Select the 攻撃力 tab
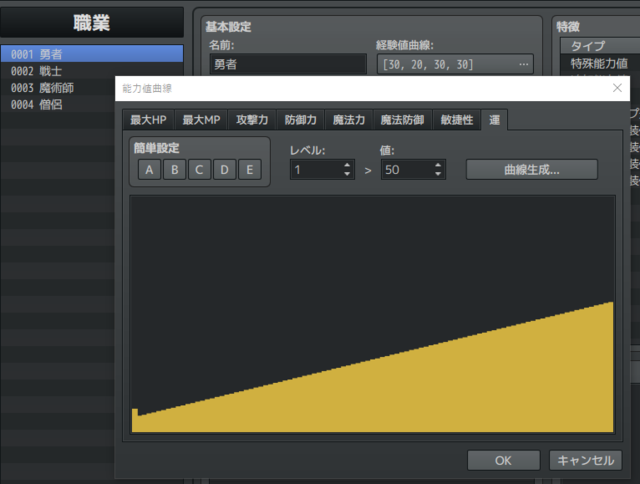Screen dimensions: 640x484 [252, 120]
